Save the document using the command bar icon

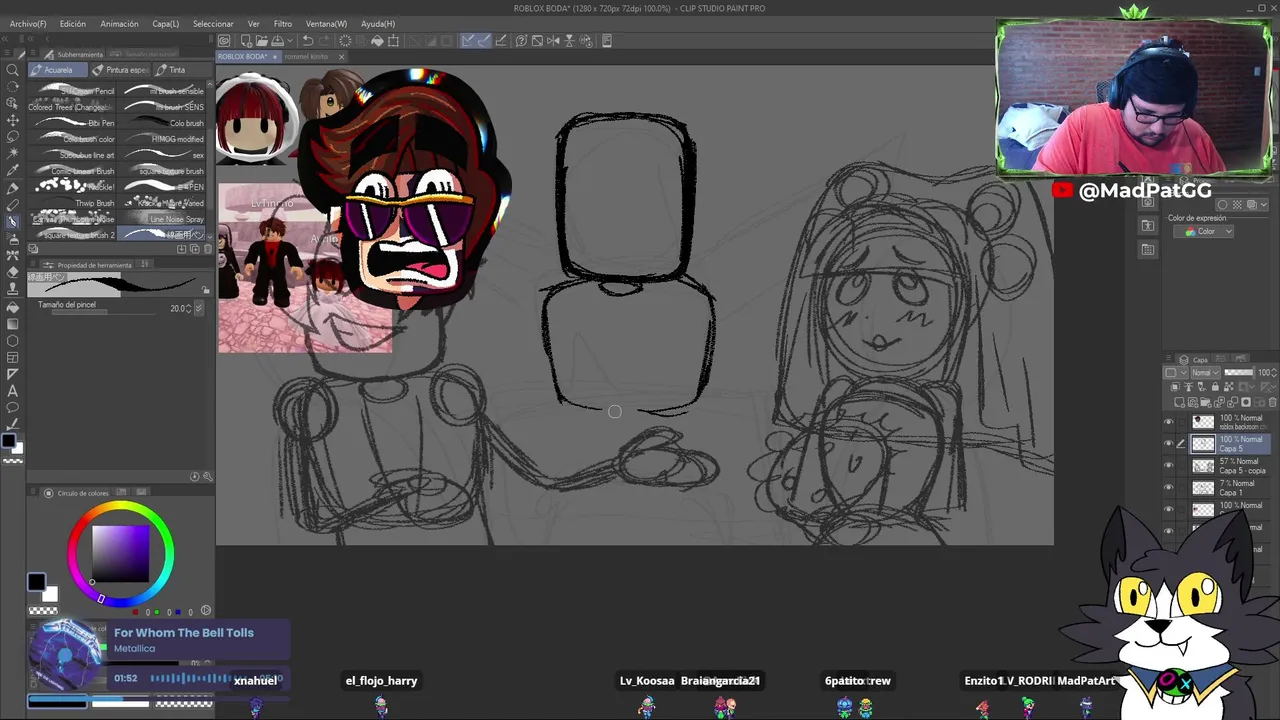(x=277, y=41)
